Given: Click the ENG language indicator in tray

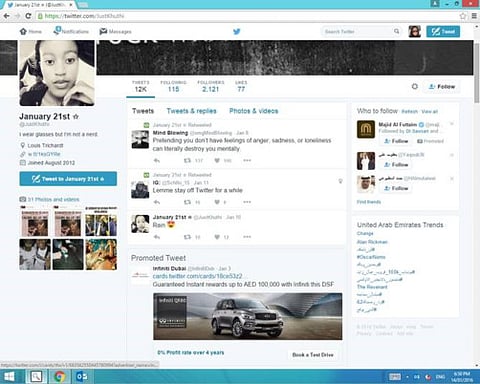Looking at the screenshot, I should tap(440, 377).
